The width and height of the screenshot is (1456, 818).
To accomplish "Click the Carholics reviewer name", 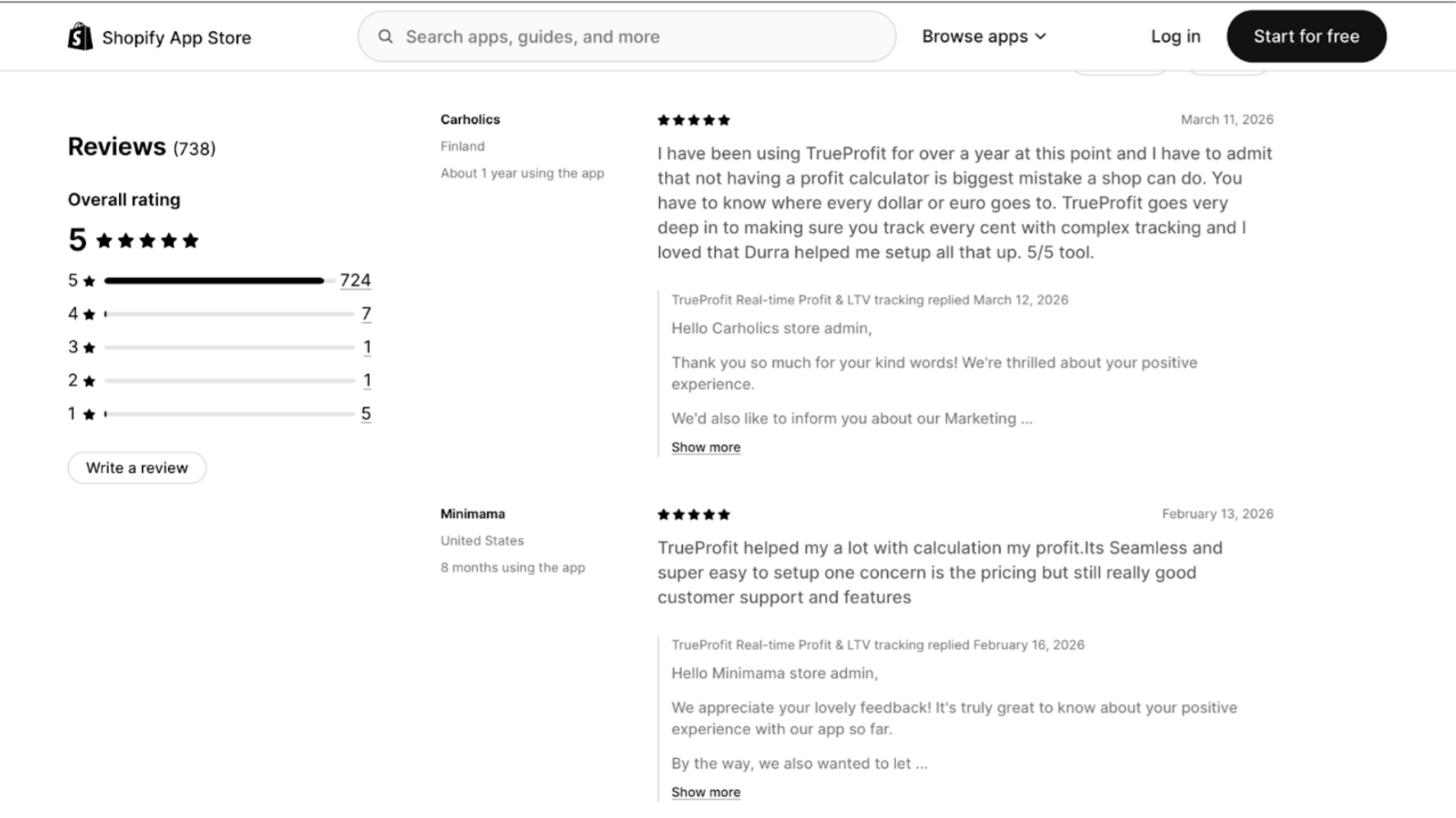I will coord(470,120).
